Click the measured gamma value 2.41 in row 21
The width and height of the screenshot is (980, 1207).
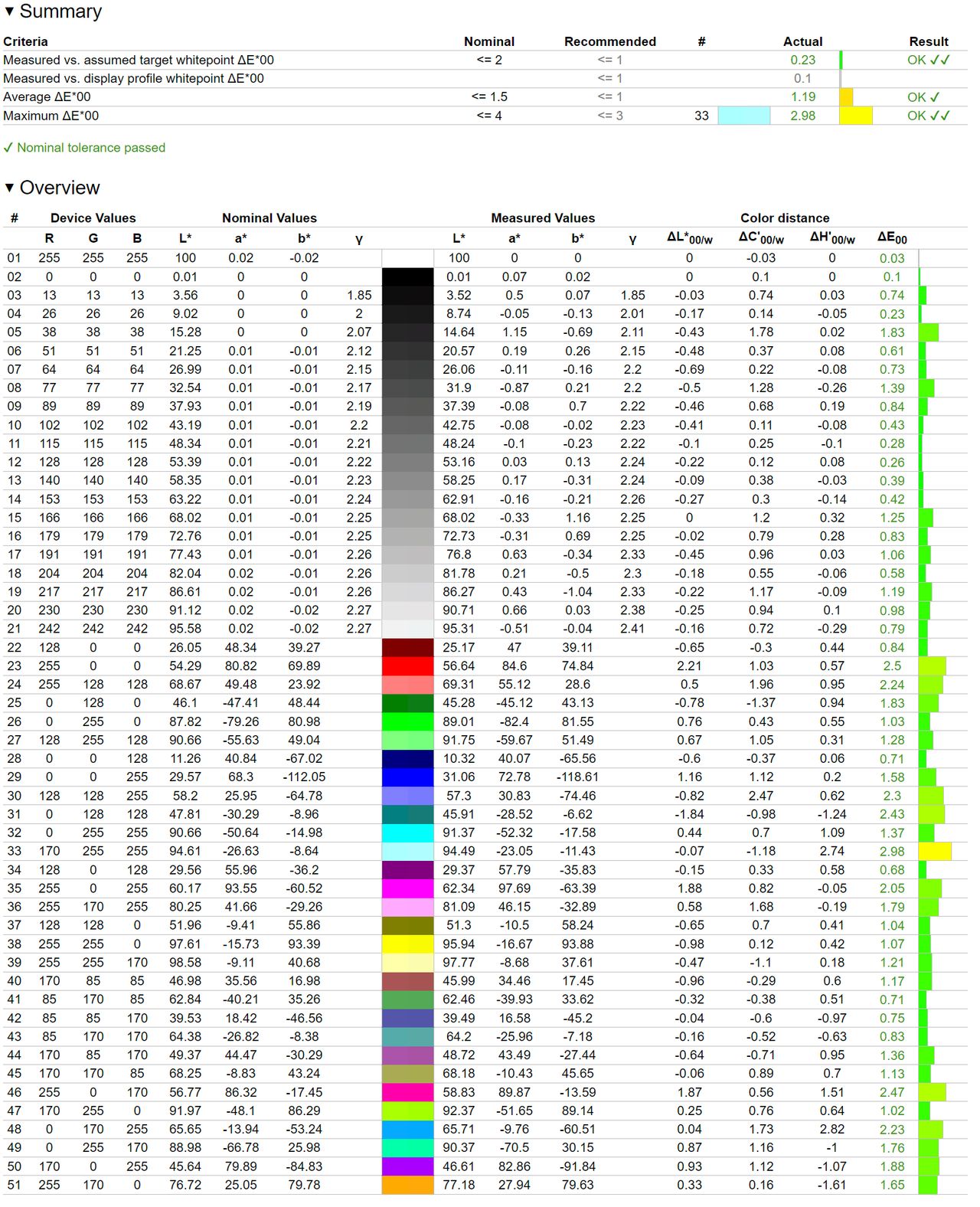632,628
